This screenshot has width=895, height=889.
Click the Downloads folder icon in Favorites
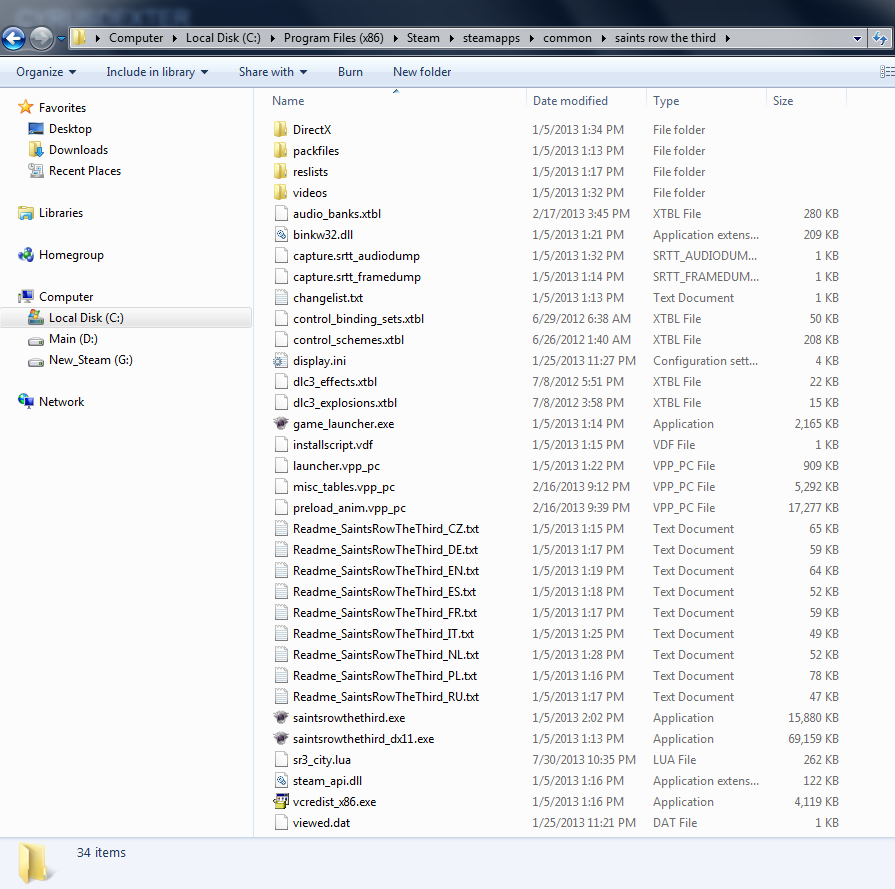[x=36, y=150]
